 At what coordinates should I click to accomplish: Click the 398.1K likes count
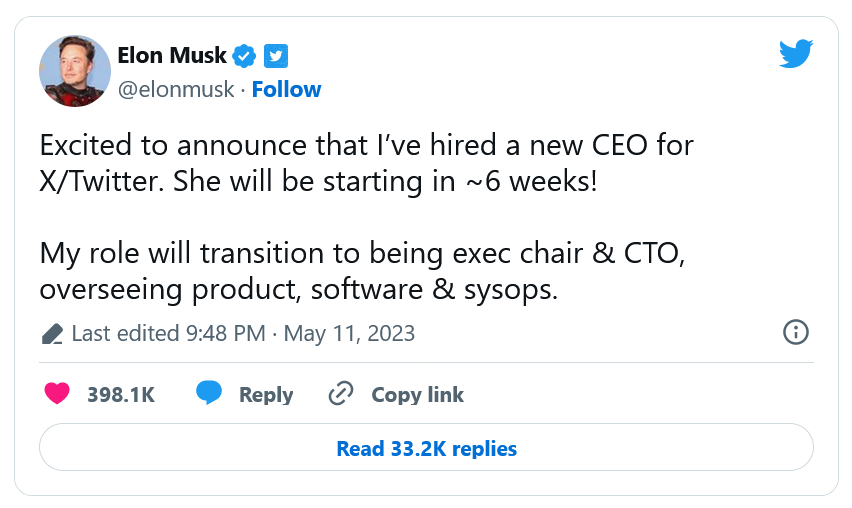tap(121, 394)
